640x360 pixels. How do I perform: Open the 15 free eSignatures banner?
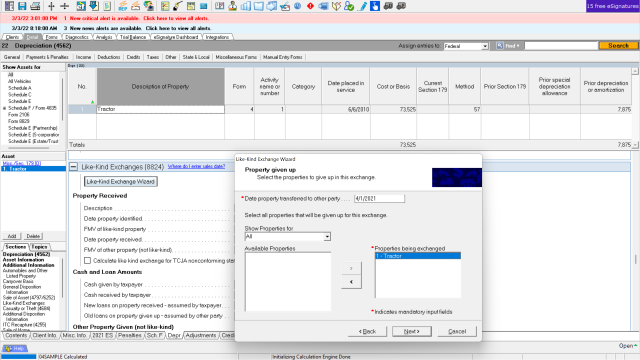point(613,6)
